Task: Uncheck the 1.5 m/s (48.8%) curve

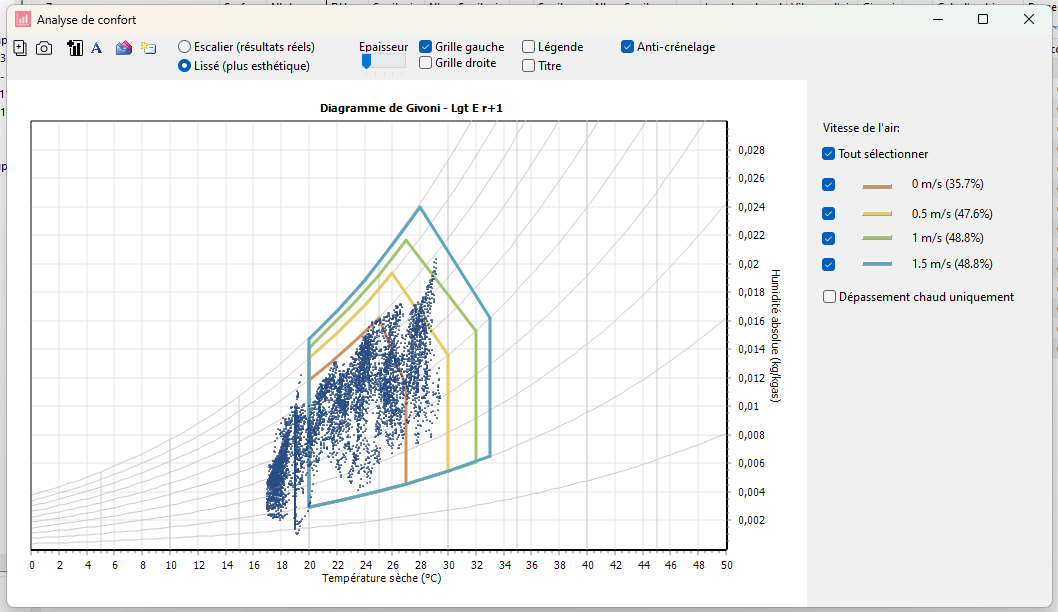Action: click(x=829, y=265)
